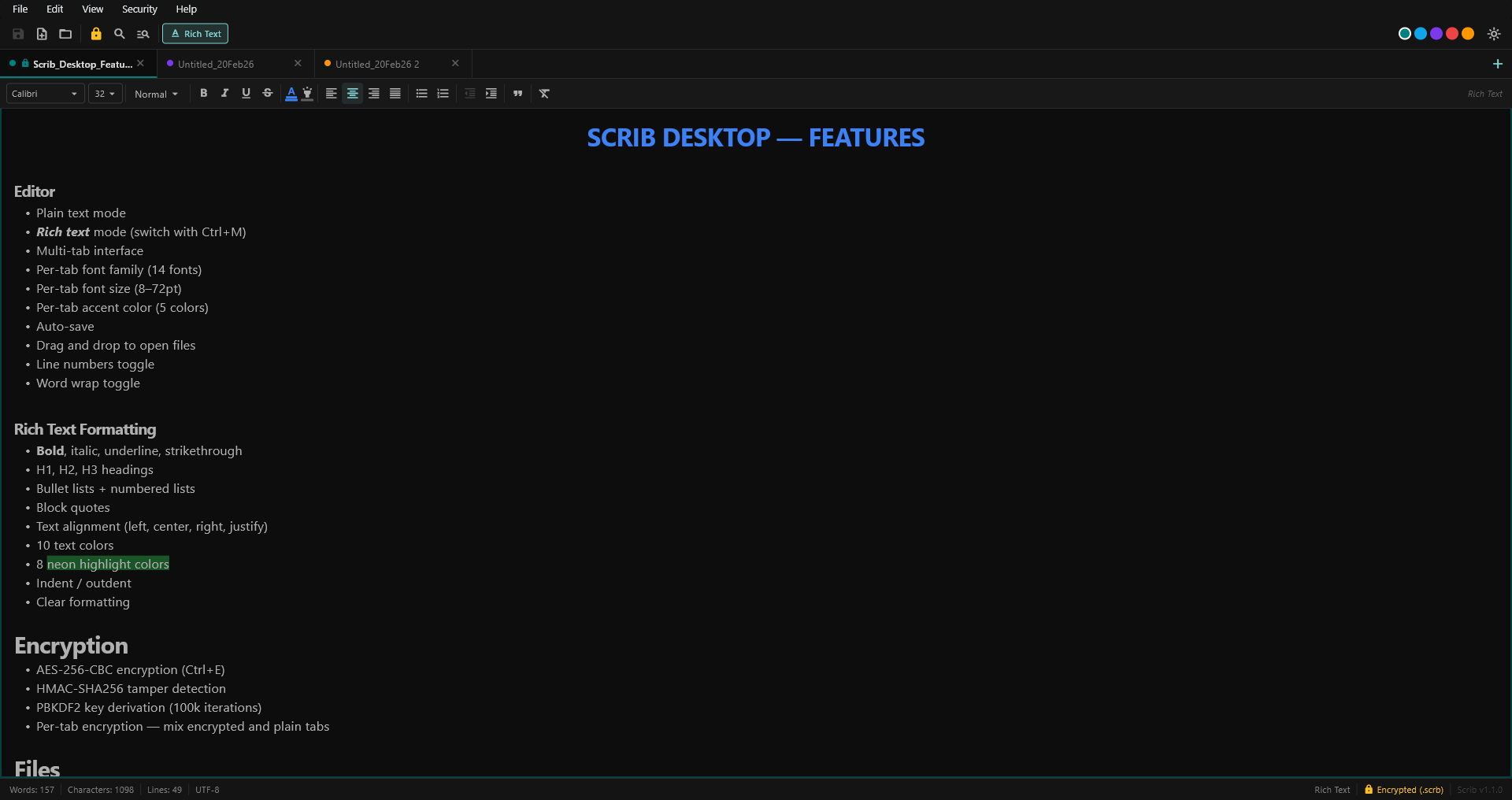The width and height of the screenshot is (1512, 800).
Task: Save the current document
Action: (x=17, y=34)
